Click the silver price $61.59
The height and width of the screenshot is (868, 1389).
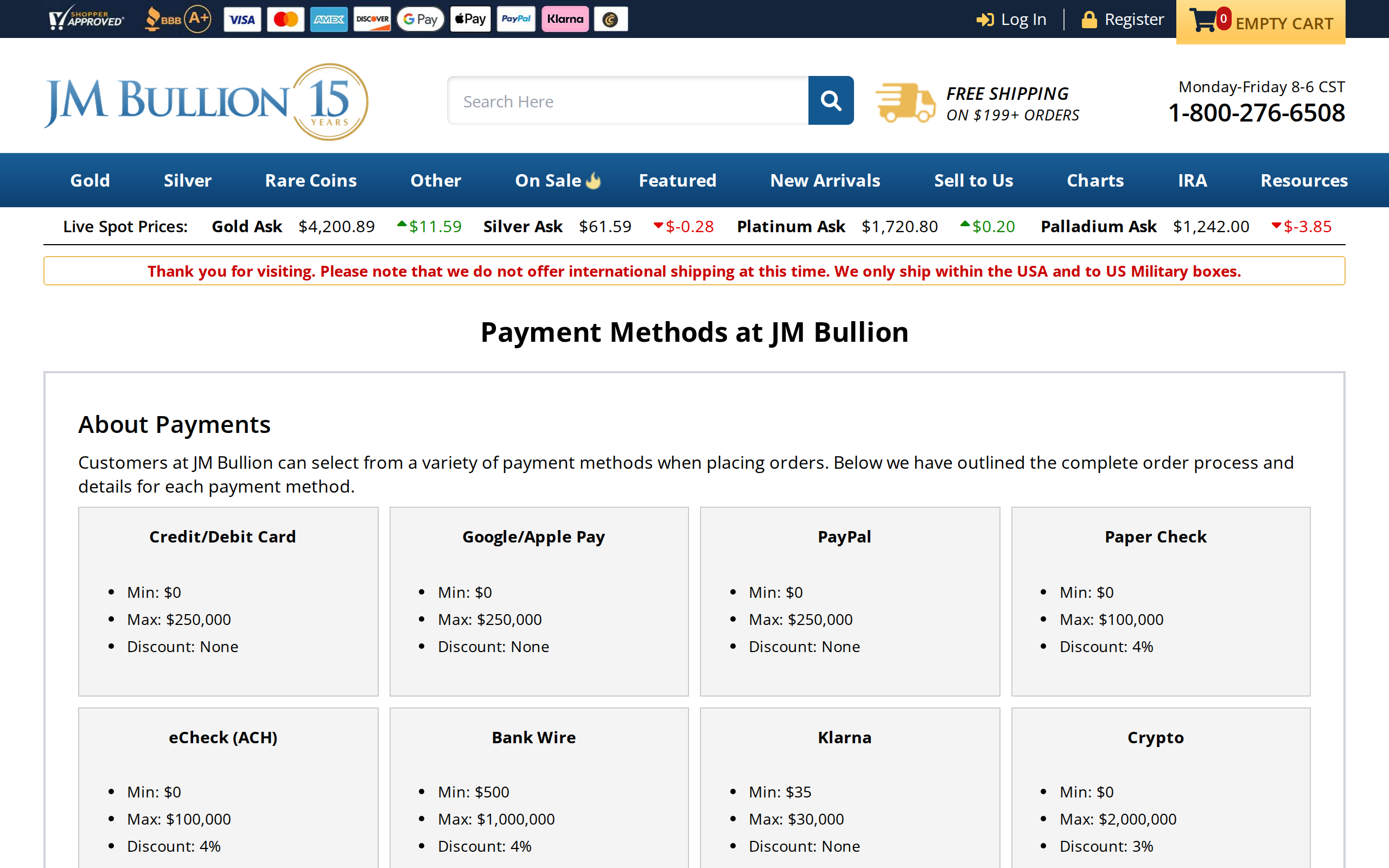click(605, 227)
